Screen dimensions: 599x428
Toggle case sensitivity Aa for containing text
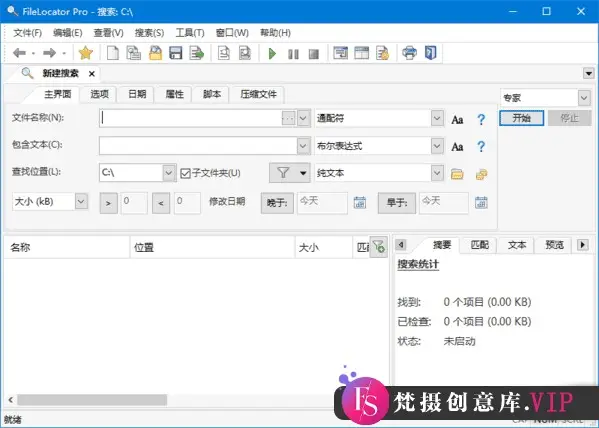[457, 147]
